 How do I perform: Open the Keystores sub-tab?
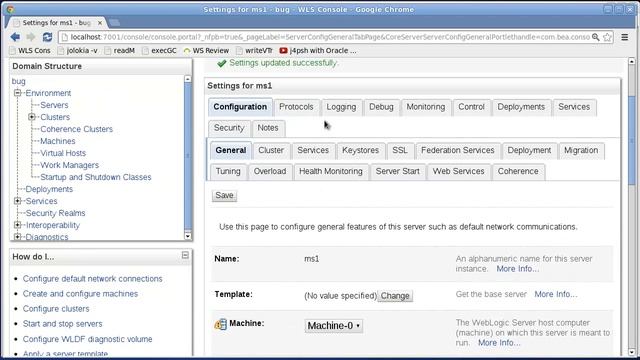tap(360, 150)
